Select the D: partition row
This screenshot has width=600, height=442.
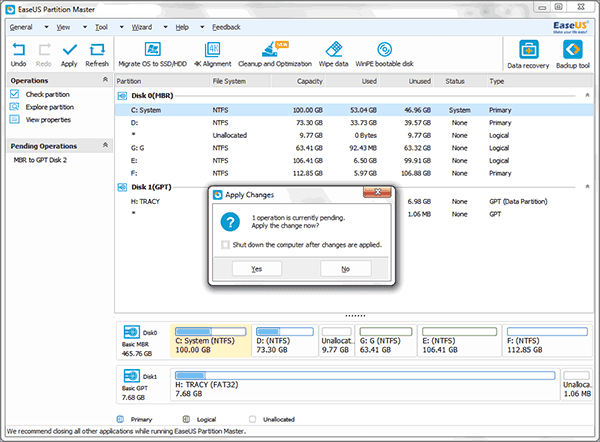(x=354, y=123)
